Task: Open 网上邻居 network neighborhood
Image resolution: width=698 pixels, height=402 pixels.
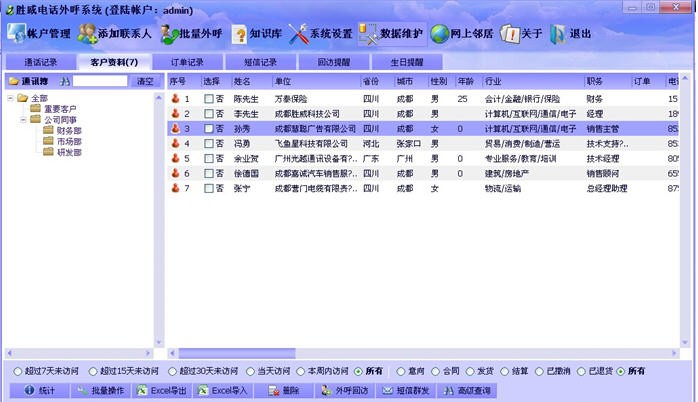Action: point(462,34)
